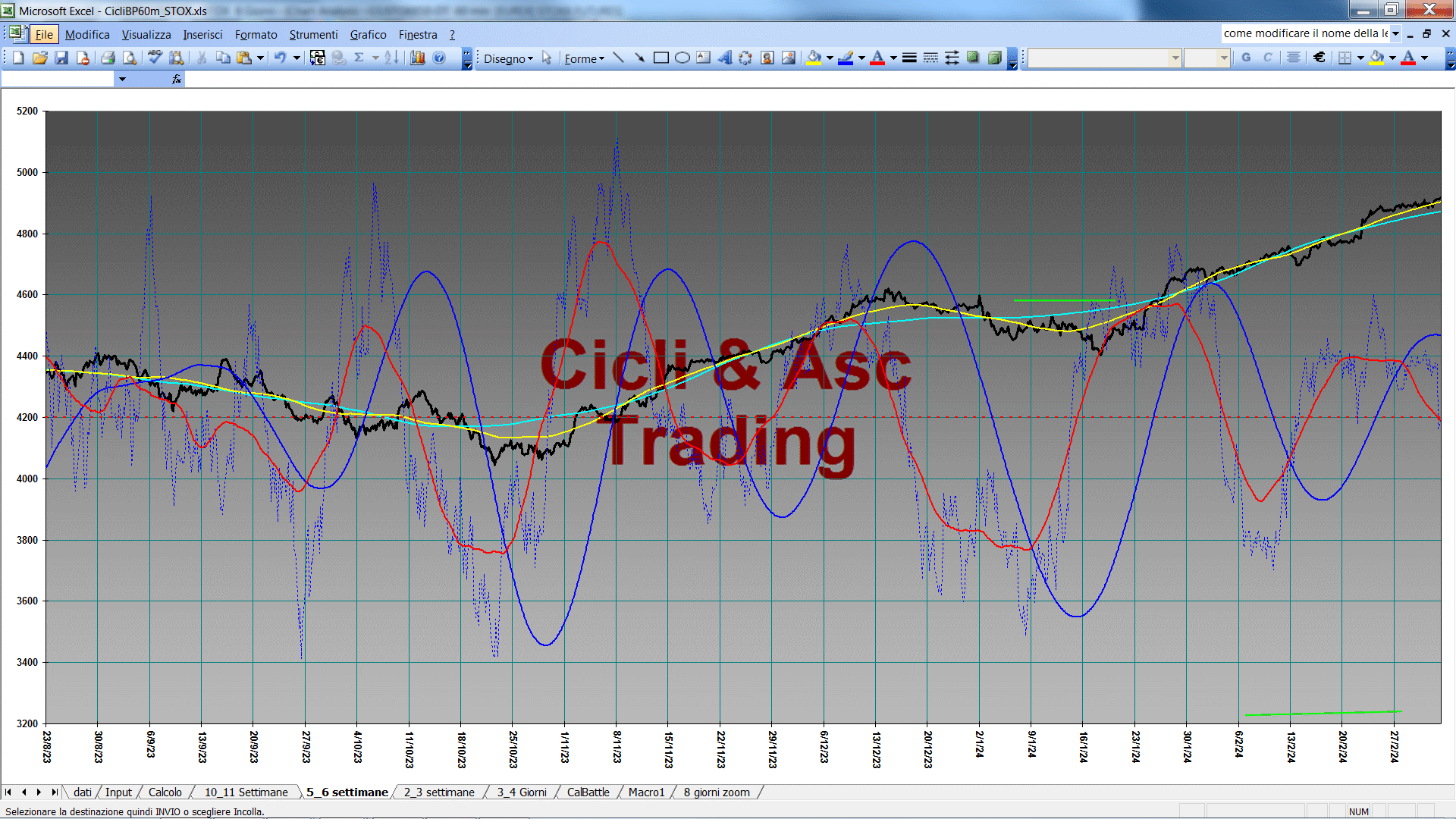This screenshot has height=819, width=1456.
Task: Insert a picture from file
Action: coord(789,58)
